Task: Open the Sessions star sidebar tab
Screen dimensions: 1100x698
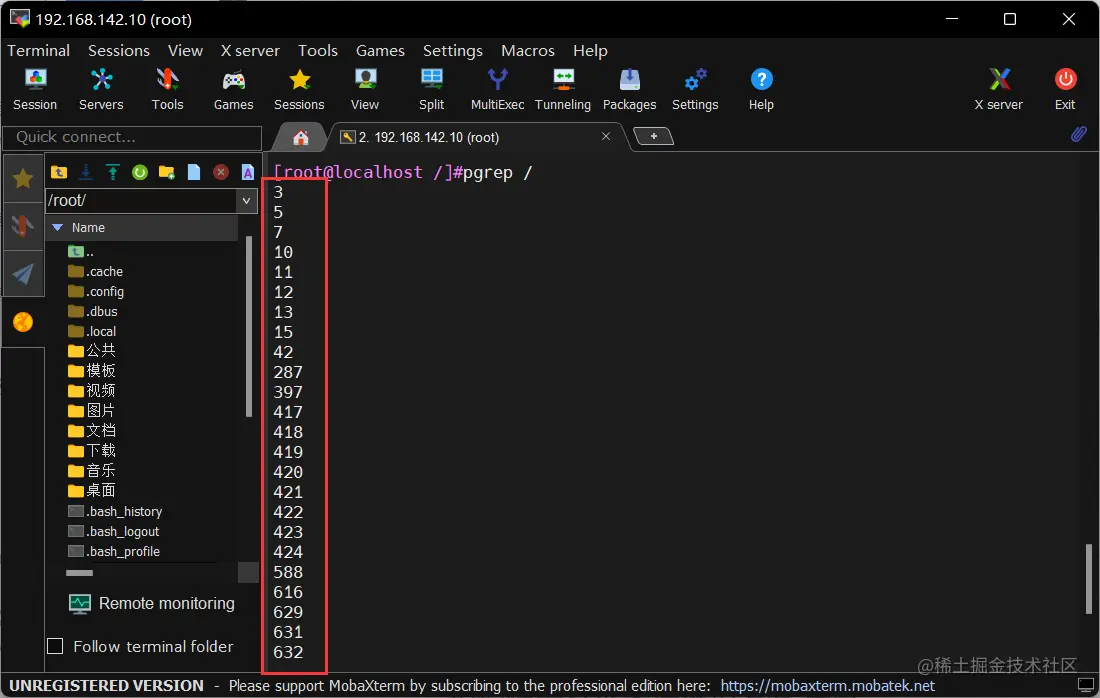Action: click(x=22, y=179)
